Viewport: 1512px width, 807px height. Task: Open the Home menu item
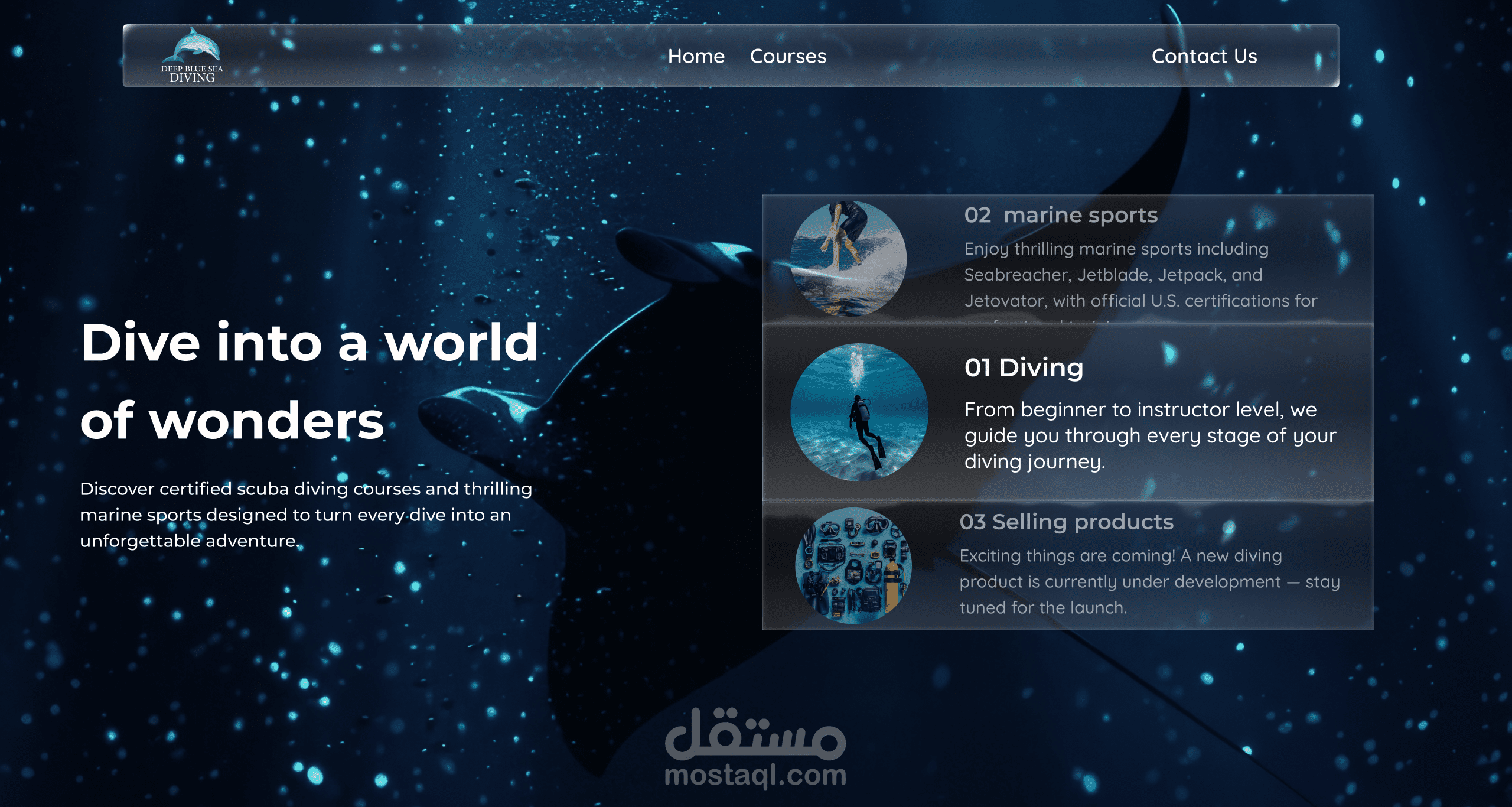click(696, 56)
